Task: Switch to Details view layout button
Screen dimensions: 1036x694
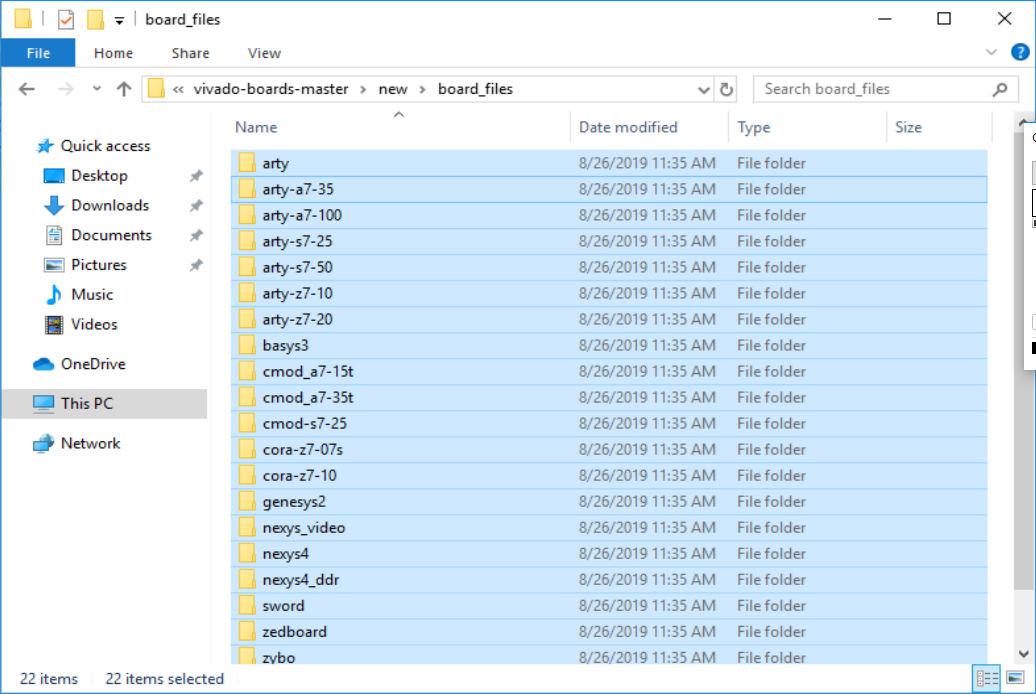Action: [987, 678]
